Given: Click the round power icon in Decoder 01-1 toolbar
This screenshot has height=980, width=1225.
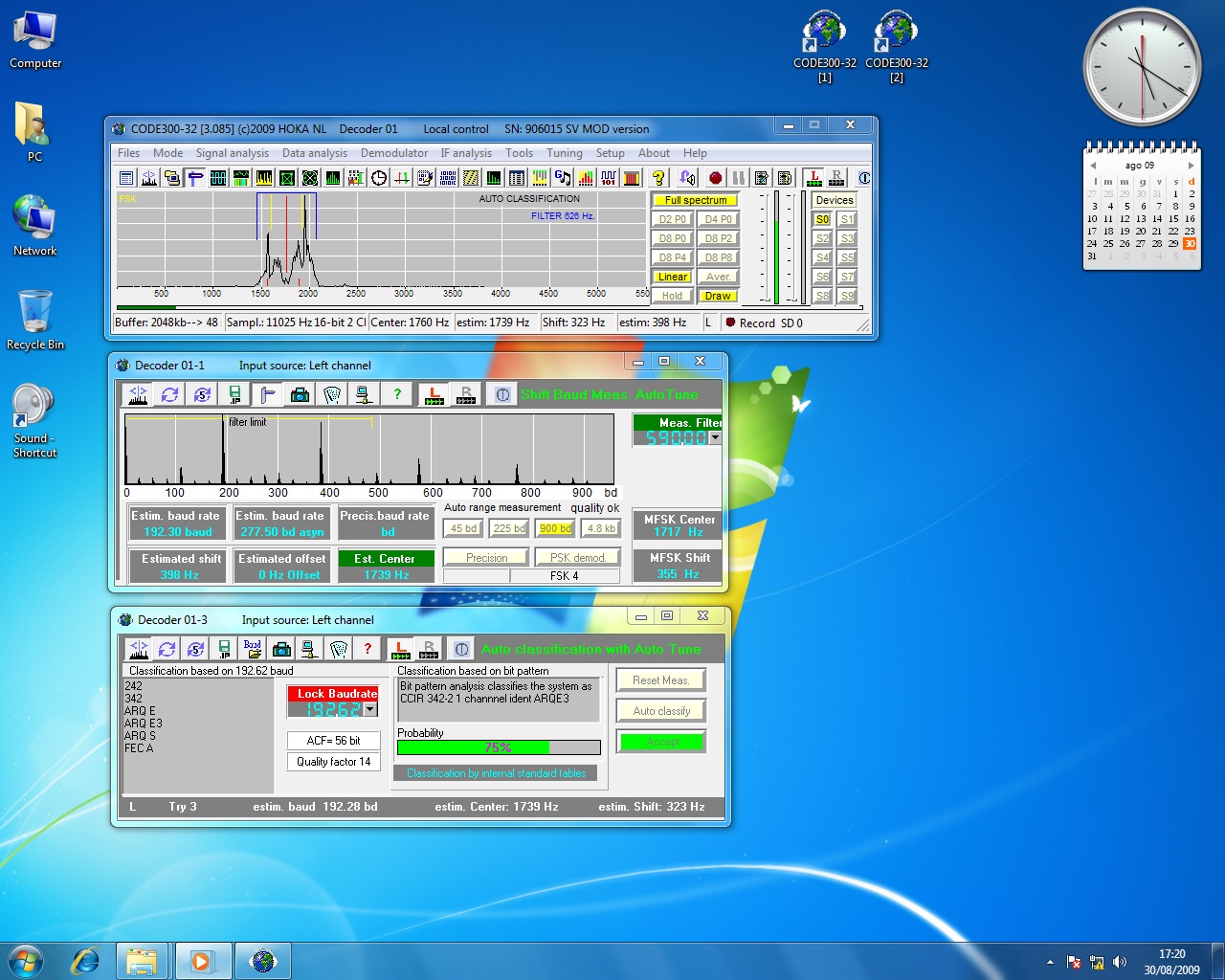Looking at the screenshot, I should click(502, 394).
